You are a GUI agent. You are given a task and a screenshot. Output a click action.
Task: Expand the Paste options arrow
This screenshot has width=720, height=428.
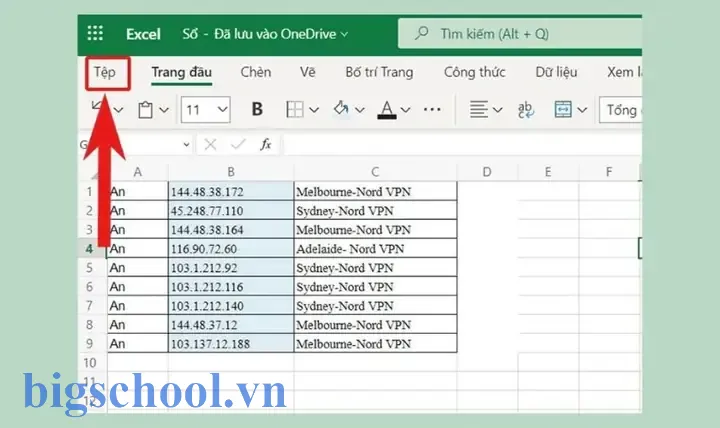coord(164,110)
